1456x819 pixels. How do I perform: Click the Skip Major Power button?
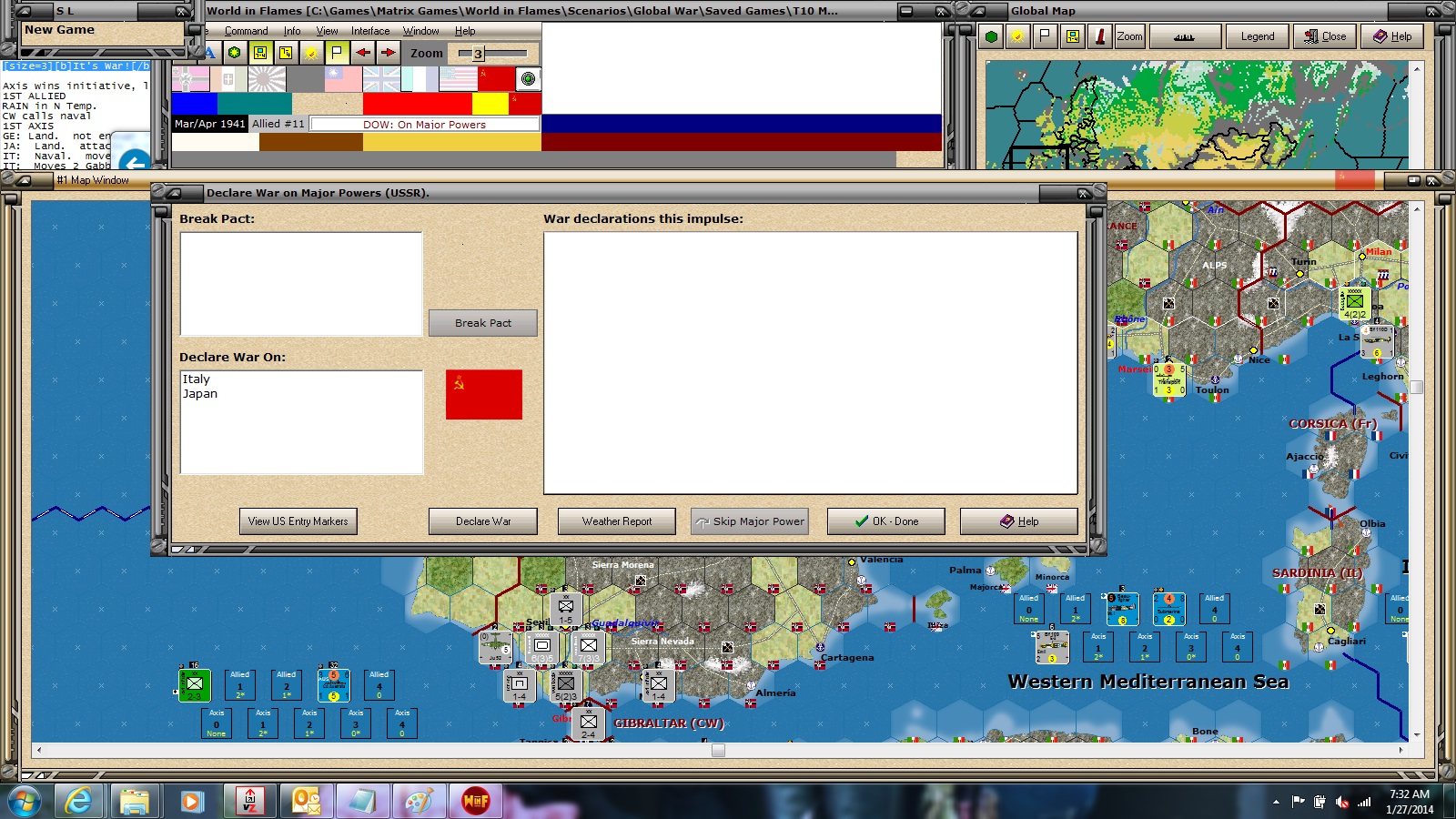750,521
